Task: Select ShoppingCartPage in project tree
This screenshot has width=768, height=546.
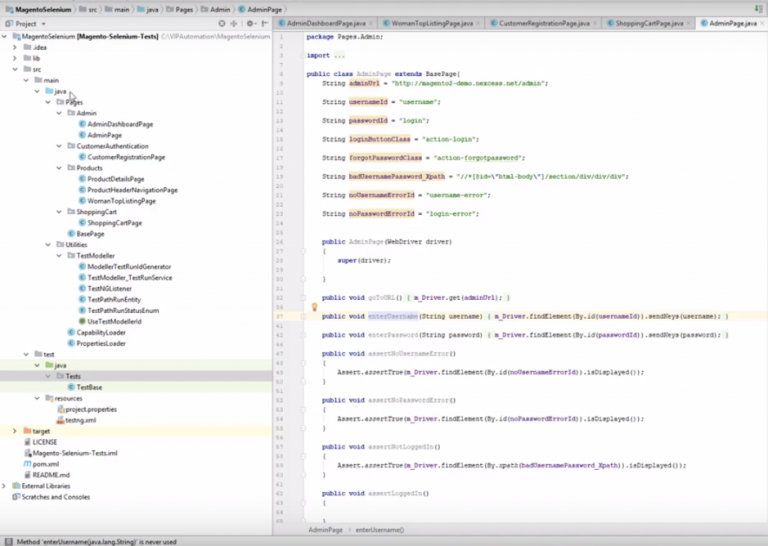Action: click(x=111, y=223)
